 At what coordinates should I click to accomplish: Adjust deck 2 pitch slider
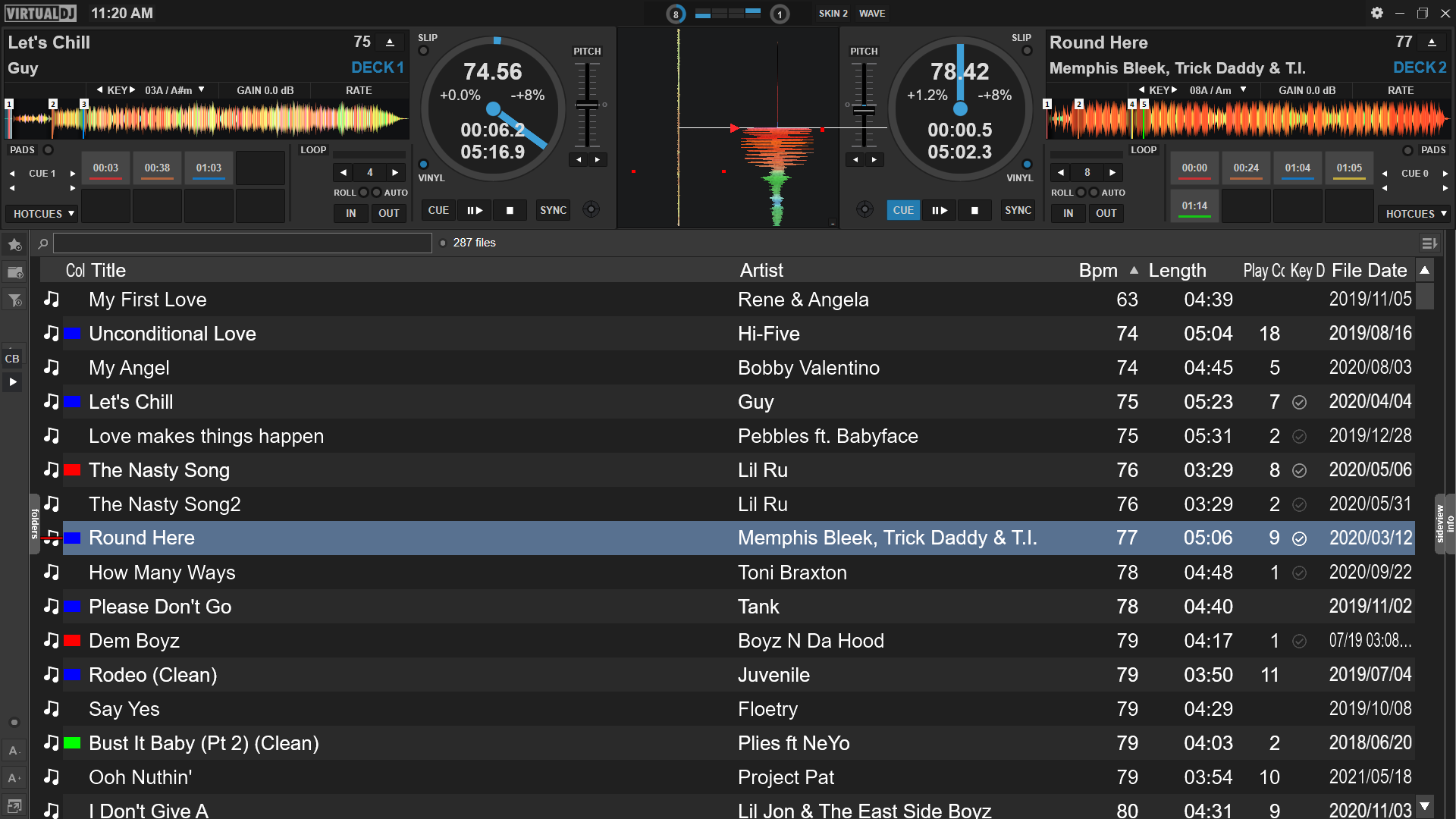click(x=864, y=111)
